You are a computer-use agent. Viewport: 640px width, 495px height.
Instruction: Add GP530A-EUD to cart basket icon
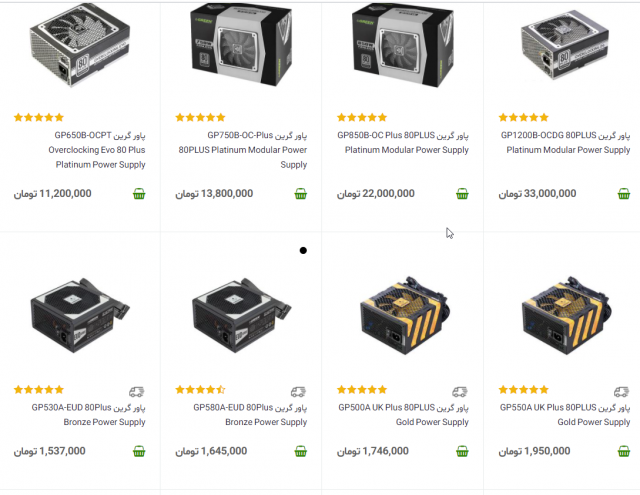coord(139,451)
